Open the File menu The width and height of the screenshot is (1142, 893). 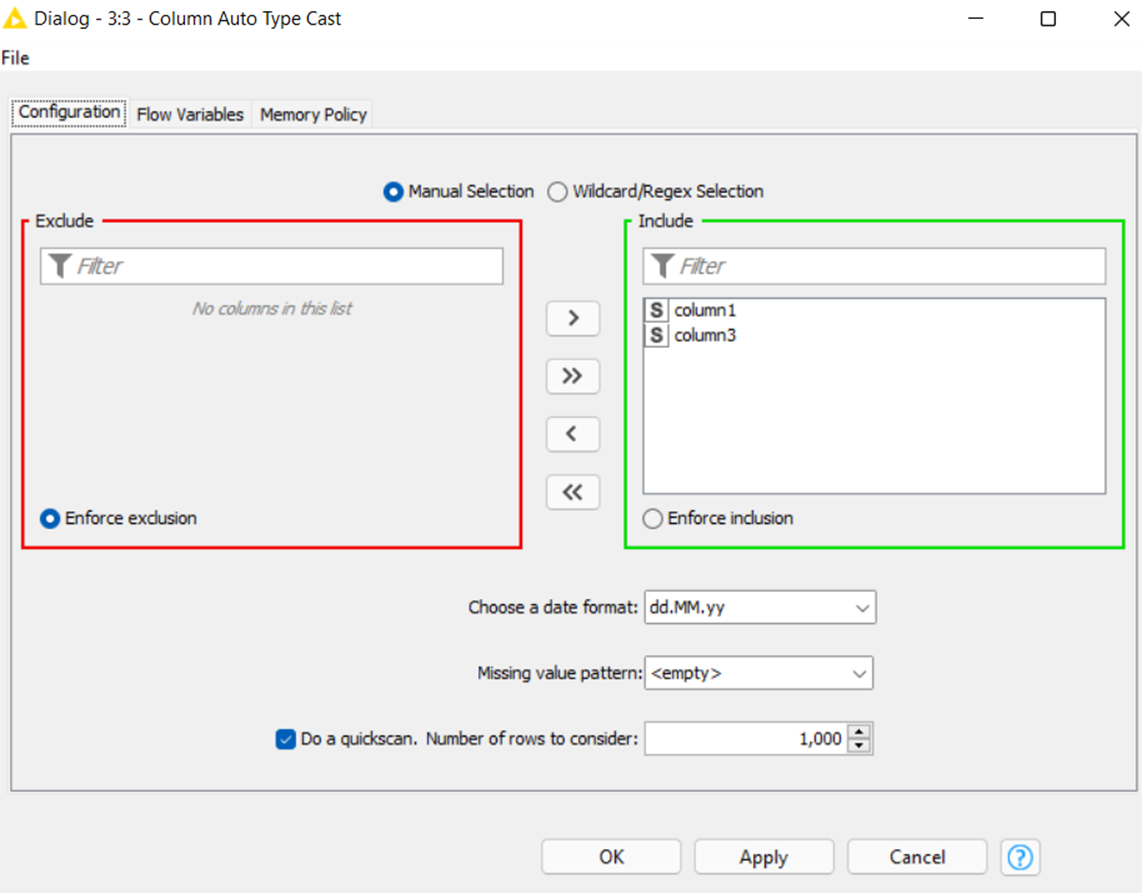pyautogui.click(x=15, y=57)
